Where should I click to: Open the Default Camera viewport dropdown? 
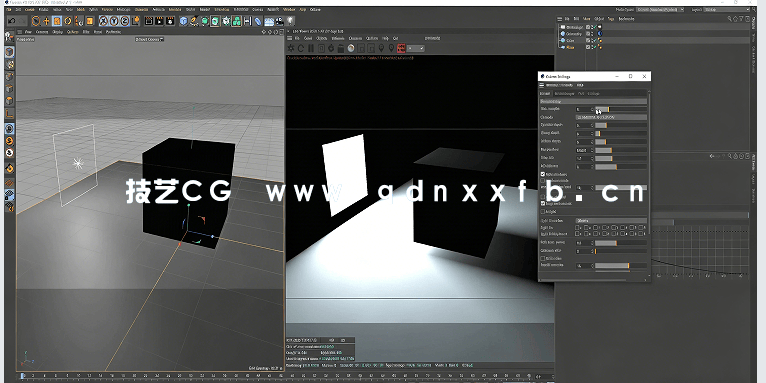click(x=149, y=39)
